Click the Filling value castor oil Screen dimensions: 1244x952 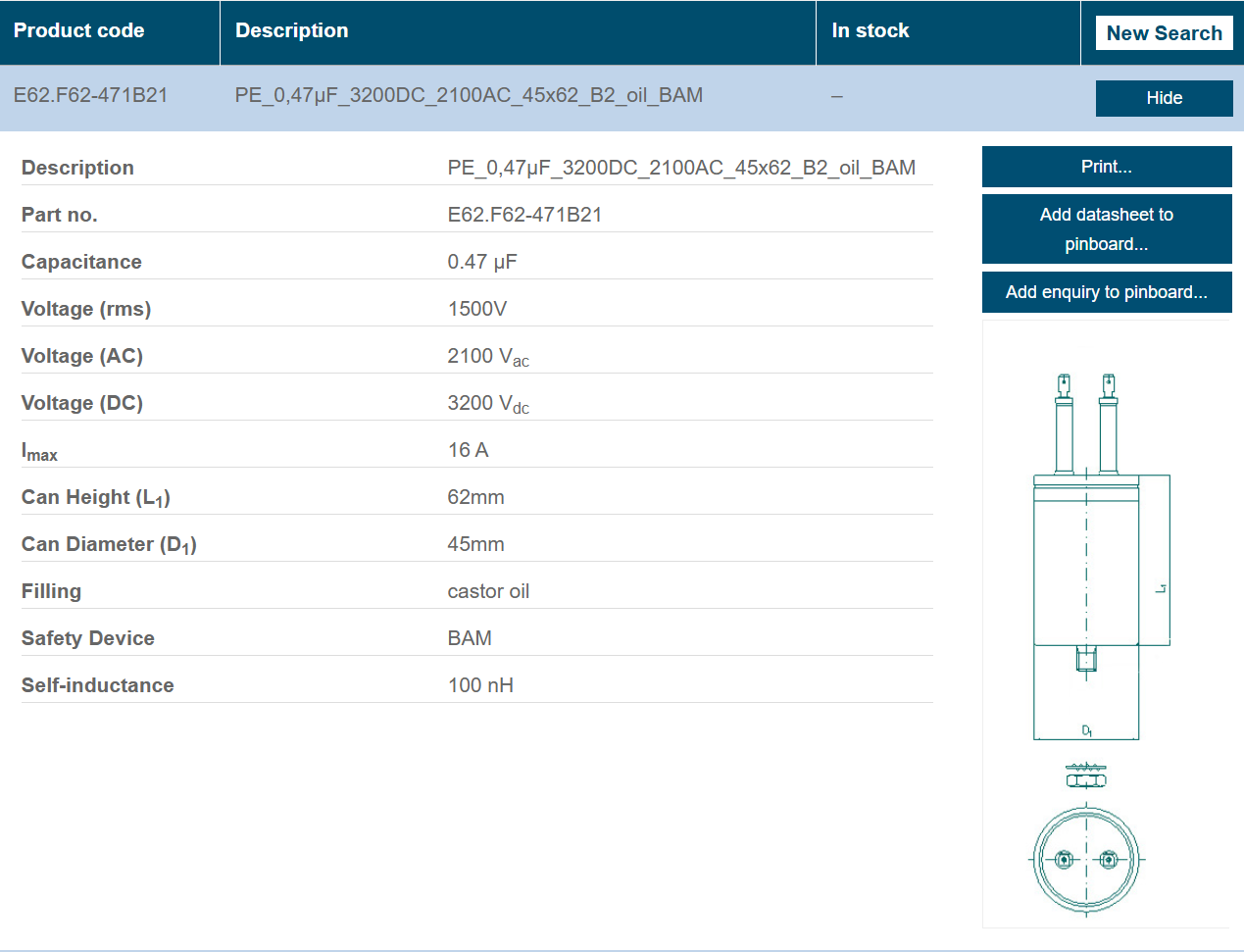click(487, 590)
